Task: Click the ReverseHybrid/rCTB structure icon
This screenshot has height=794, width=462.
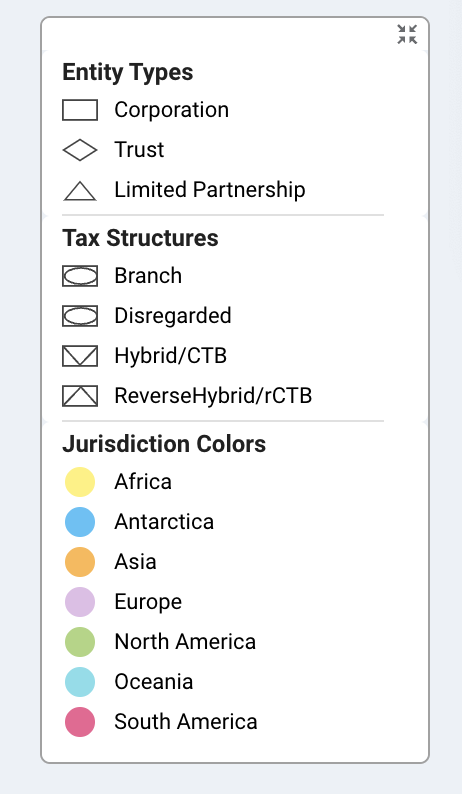Action: pos(80,396)
